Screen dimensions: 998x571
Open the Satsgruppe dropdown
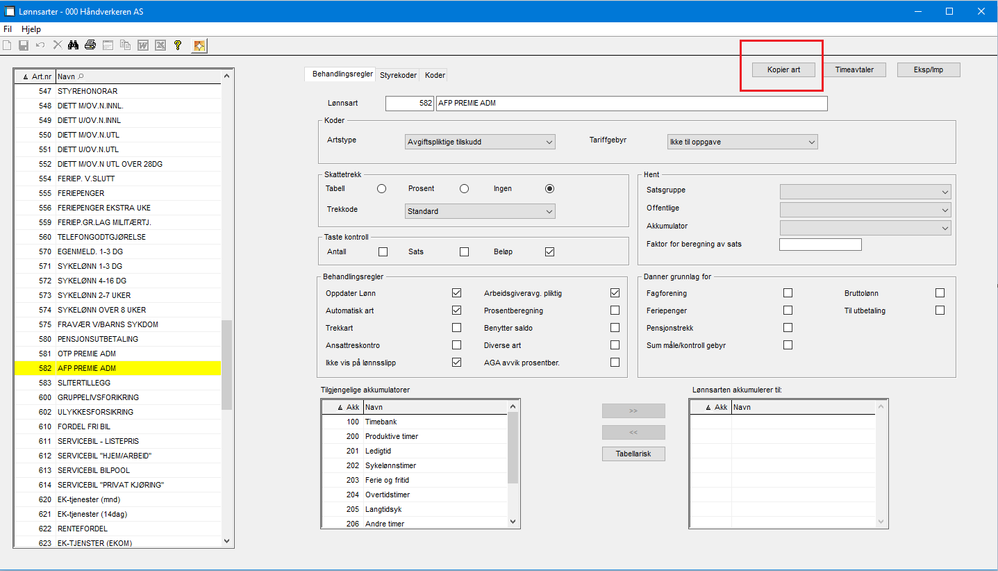[864, 192]
